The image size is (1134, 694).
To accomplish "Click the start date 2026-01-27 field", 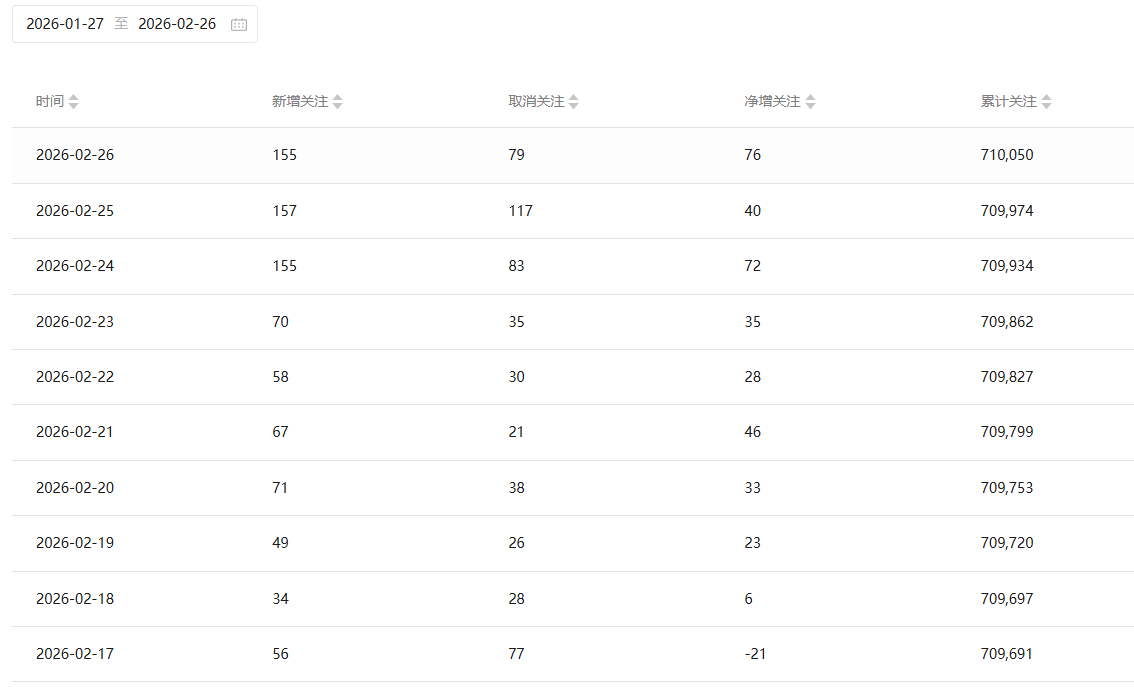I will pyautogui.click(x=65, y=24).
